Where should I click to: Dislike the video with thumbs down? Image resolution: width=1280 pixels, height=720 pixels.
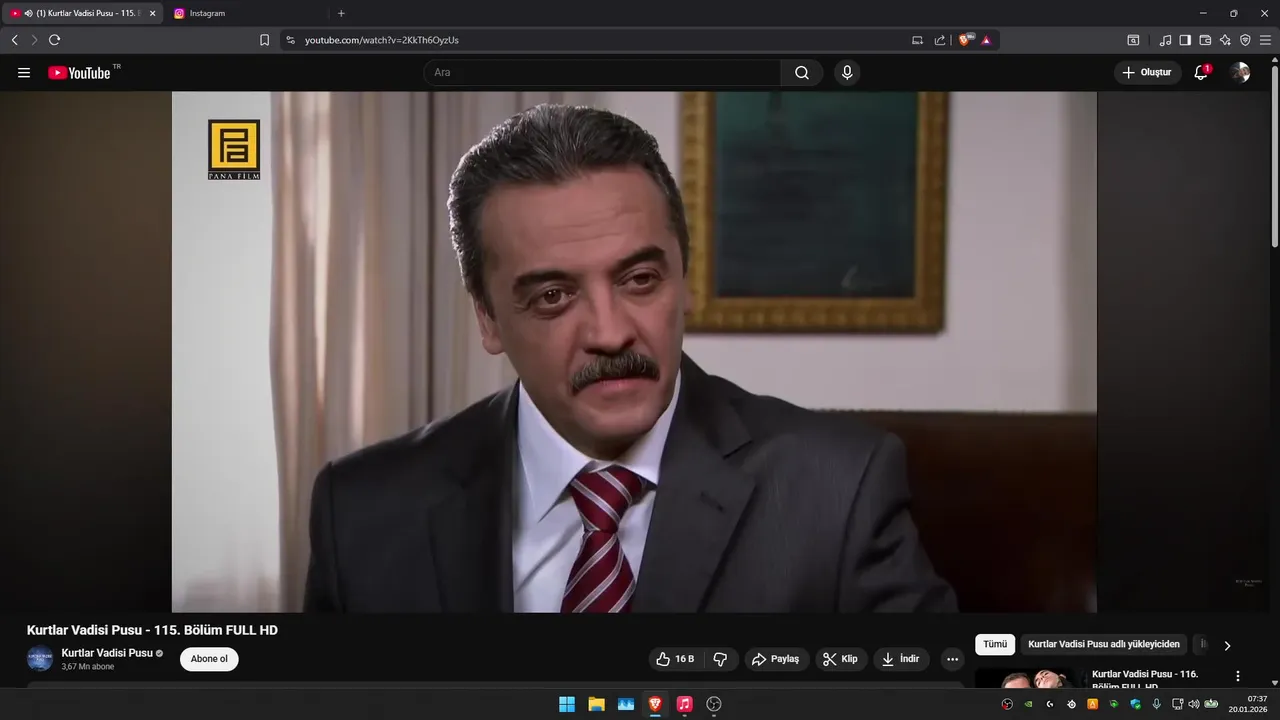pos(720,659)
